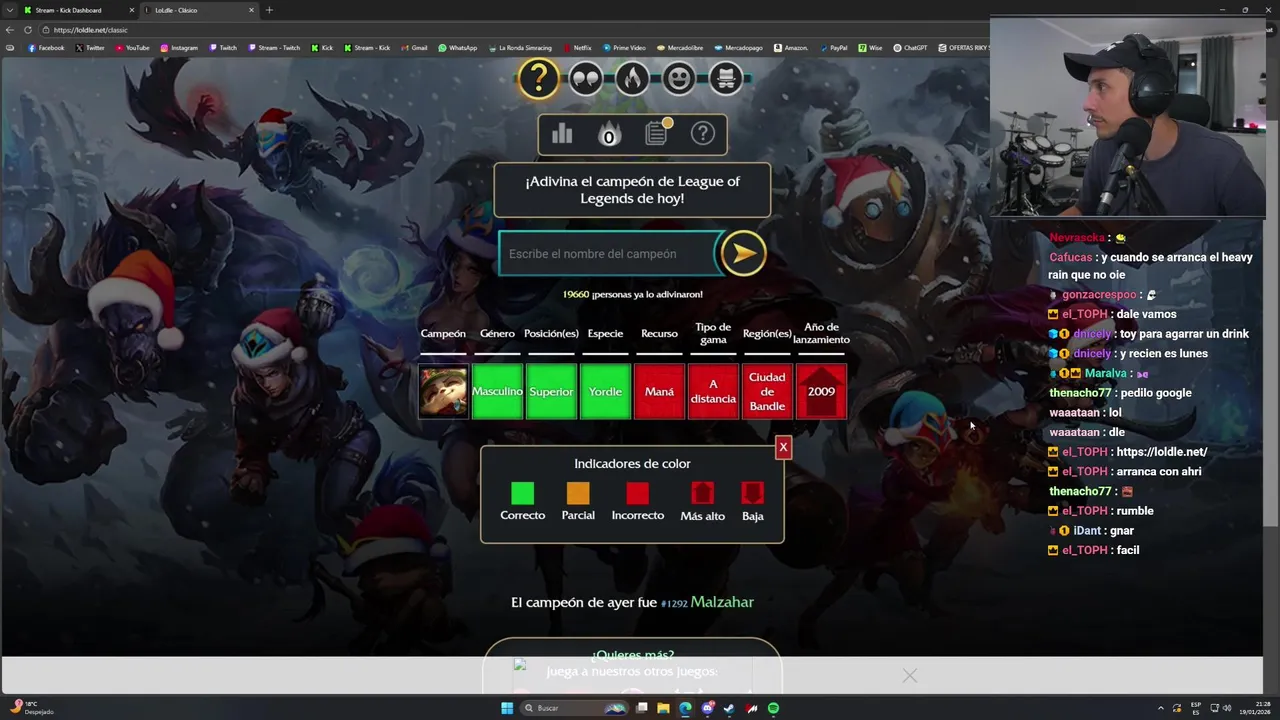
Task: Show how-to-play help question icon
Action: 703,133
